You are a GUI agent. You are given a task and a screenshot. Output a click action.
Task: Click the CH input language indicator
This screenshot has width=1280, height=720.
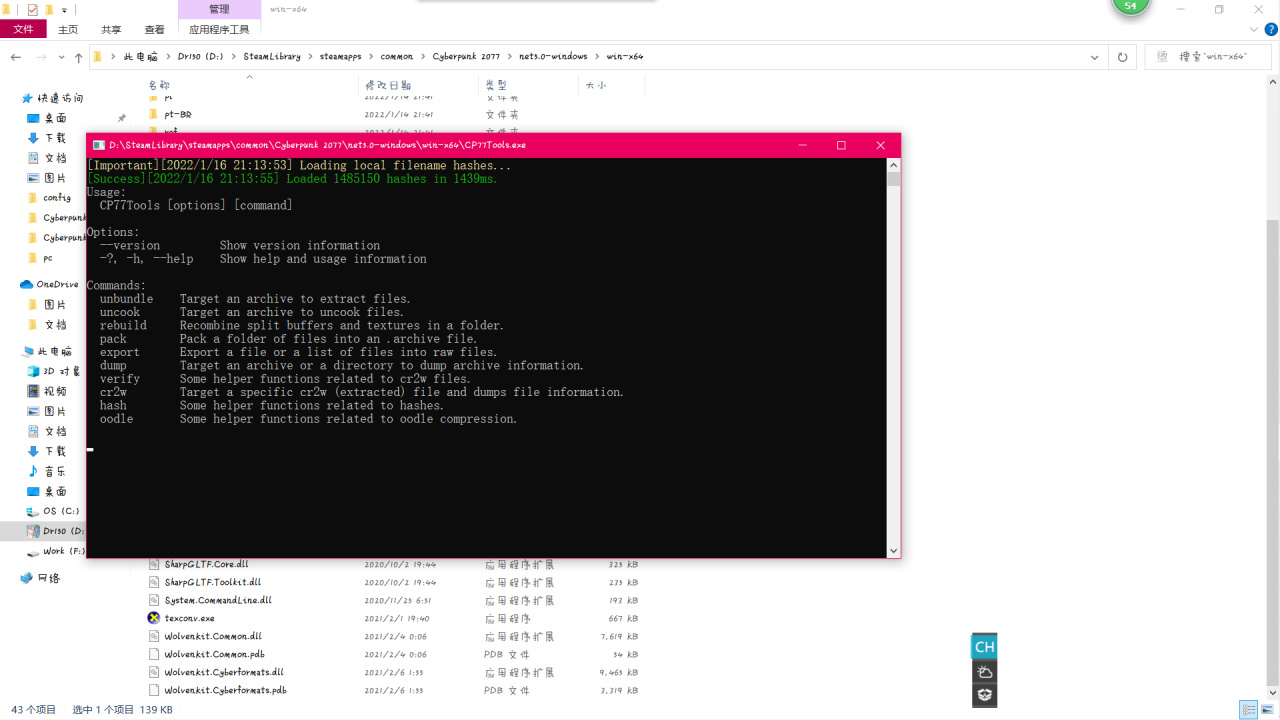(x=984, y=647)
